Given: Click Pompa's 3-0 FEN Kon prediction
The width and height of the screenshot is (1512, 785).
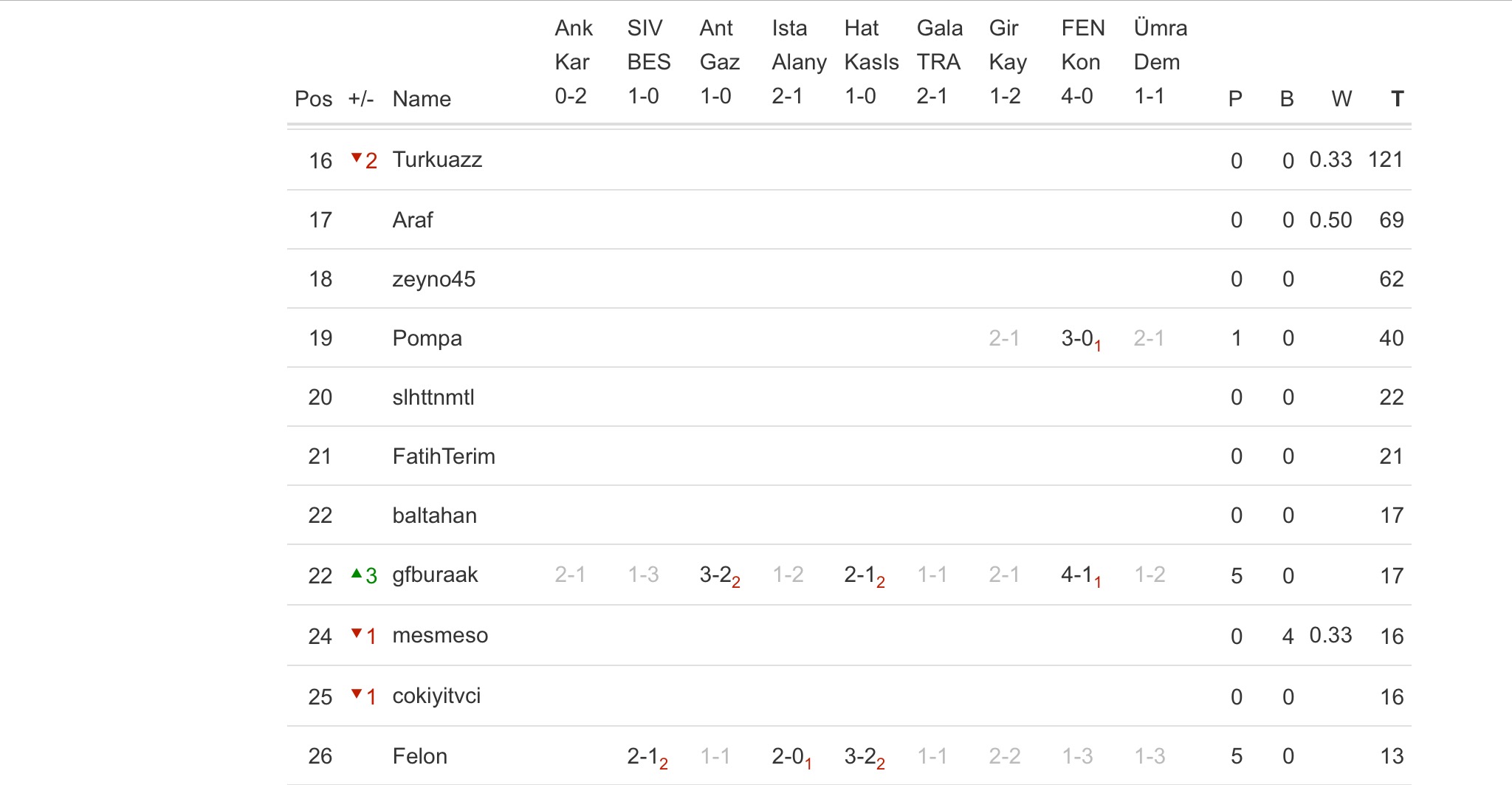Looking at the screenshot, I should 1078,338.
